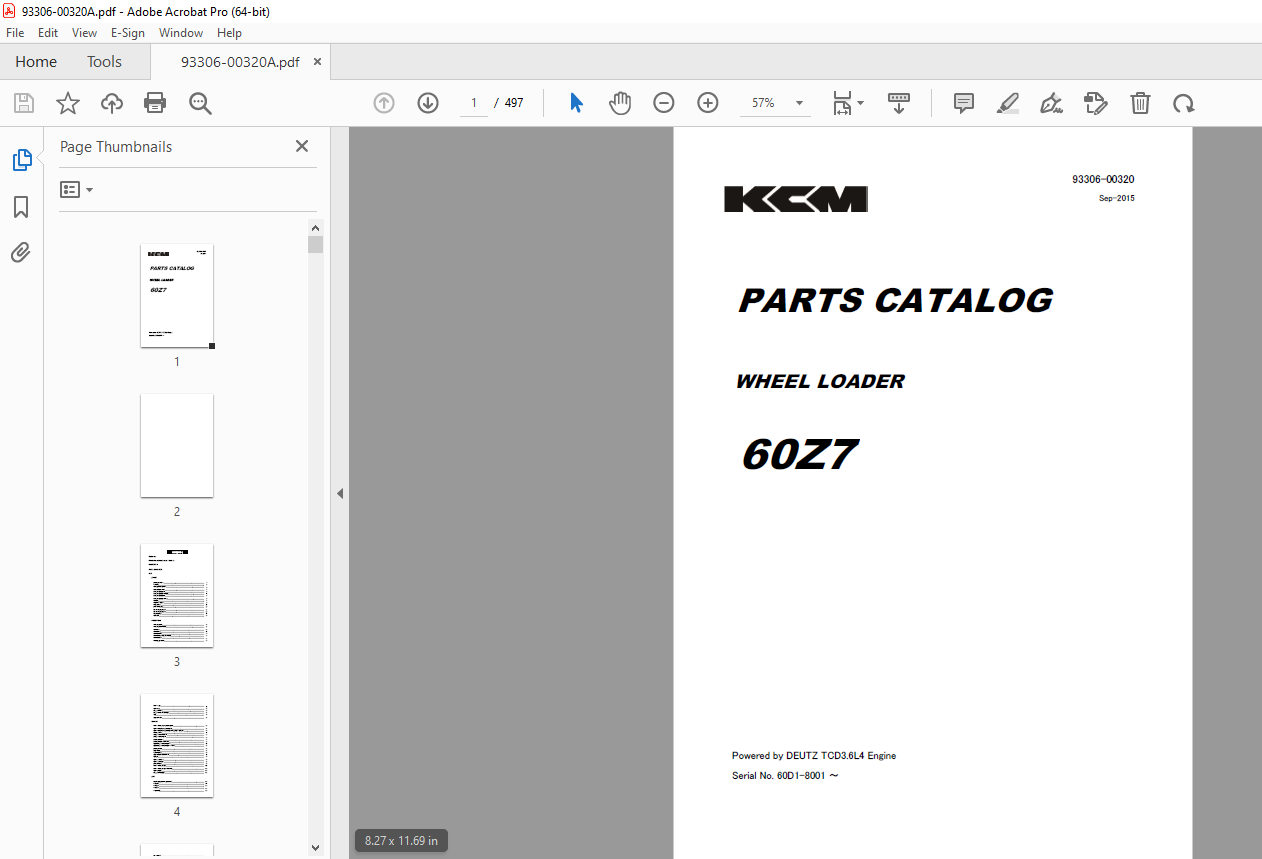Viewport: 1262px width, 859px height.
Task: Open the Help menu
Action: click(230, 33)
